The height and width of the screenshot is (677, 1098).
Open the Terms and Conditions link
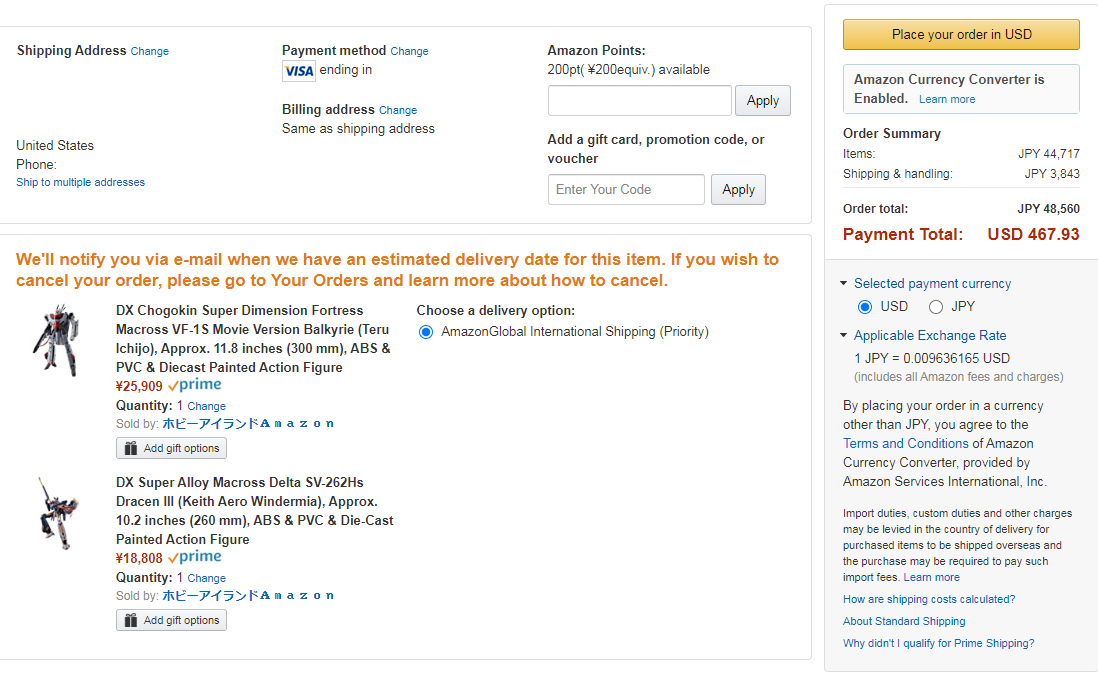[x=905, y=443]
